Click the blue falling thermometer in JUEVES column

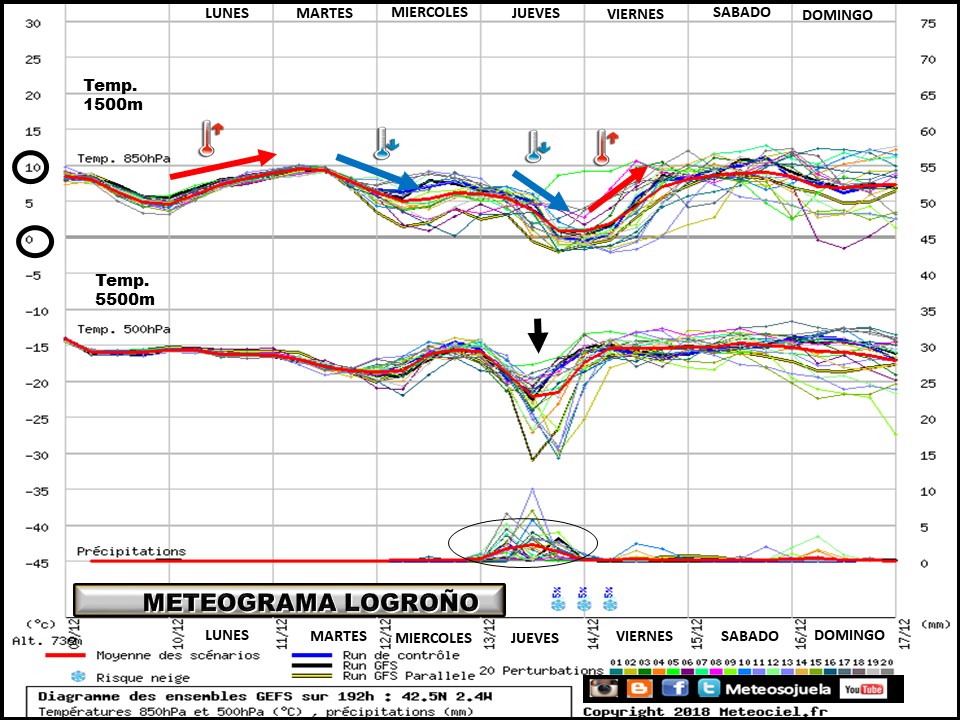pyautogui.click(x=538, y=146)
